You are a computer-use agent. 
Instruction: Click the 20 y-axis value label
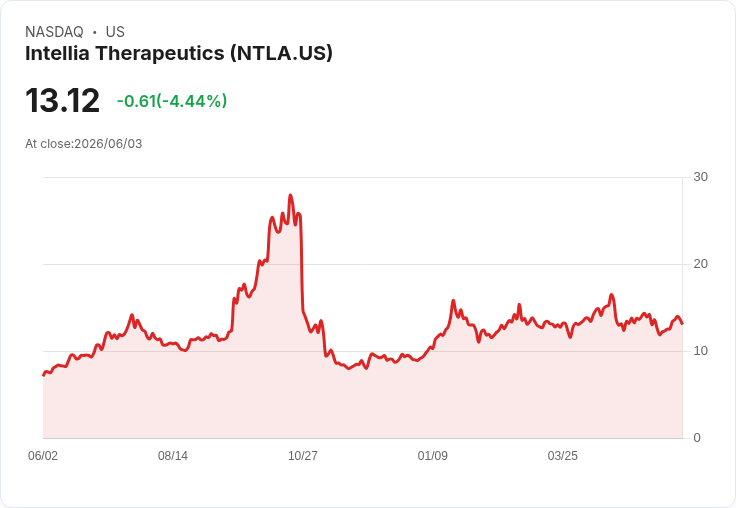(700, 264)
